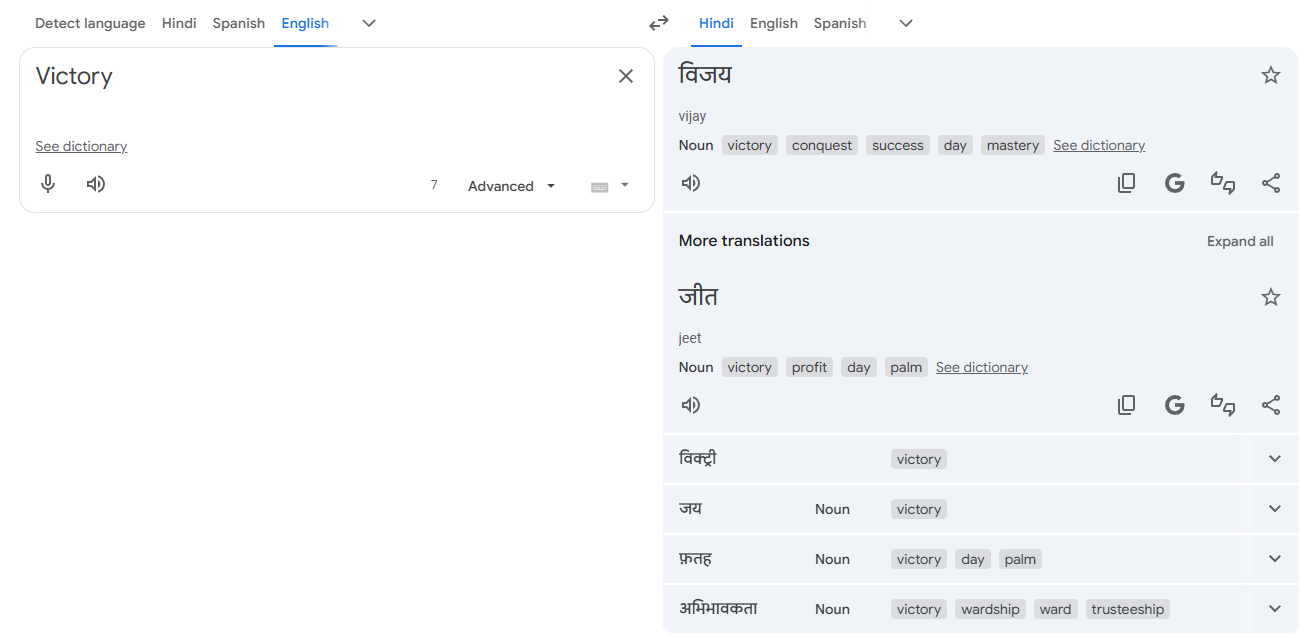Viewport: 1304px width, 638px height.
Task: Click palm chip under जीत
Action: coord(906,367)
